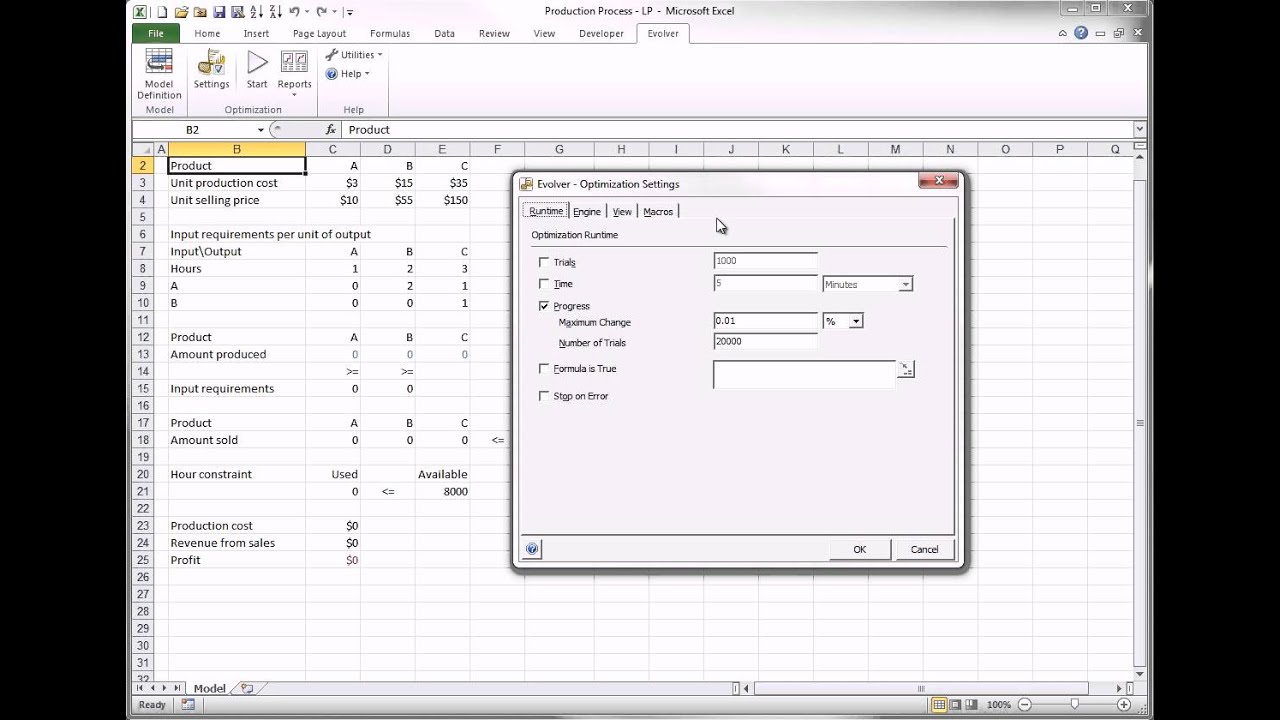The width and height of the screenshot is (1280, 720).
Task: Click Insert Function fx icon
Action: [x=331, y=130]
